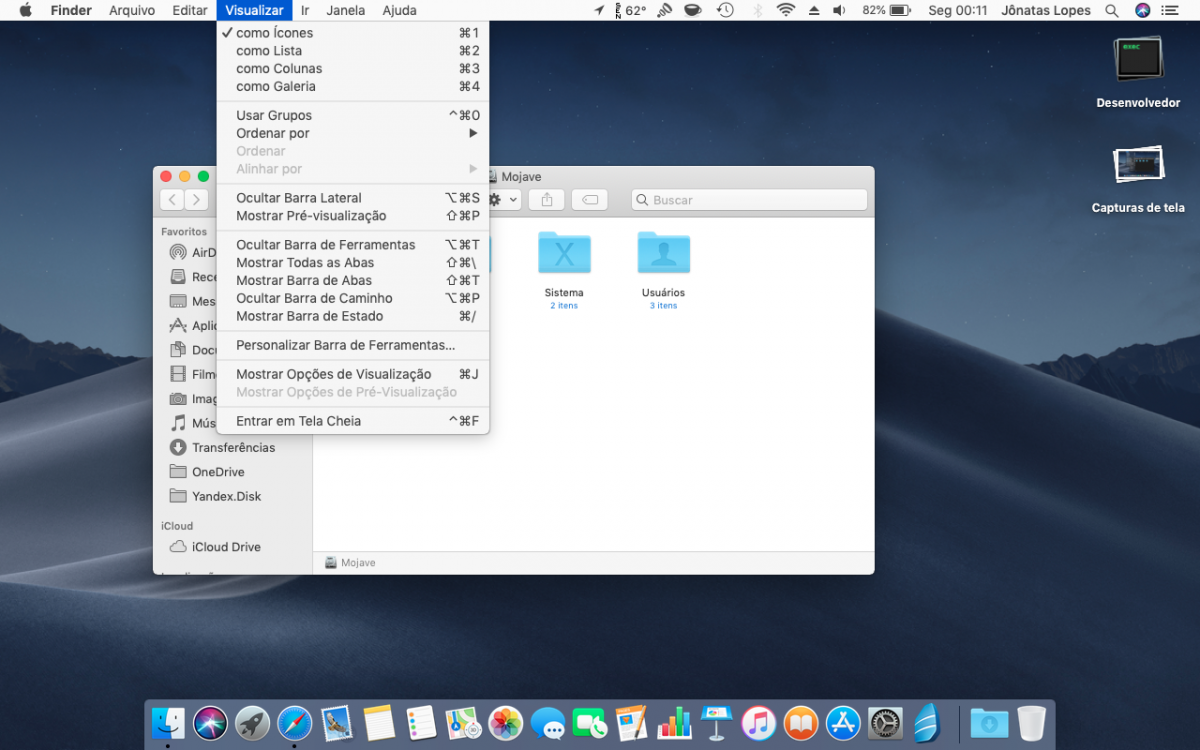Go forward in the Finder window

(x=196, y=200)
